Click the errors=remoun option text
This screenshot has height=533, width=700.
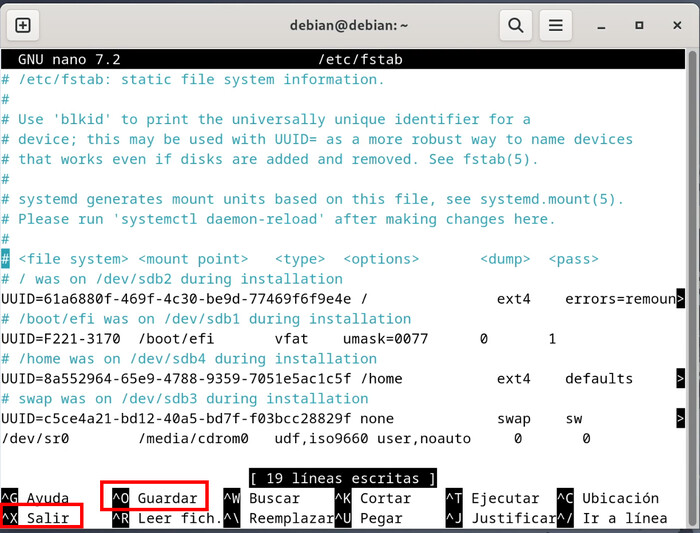coord(621,299)
